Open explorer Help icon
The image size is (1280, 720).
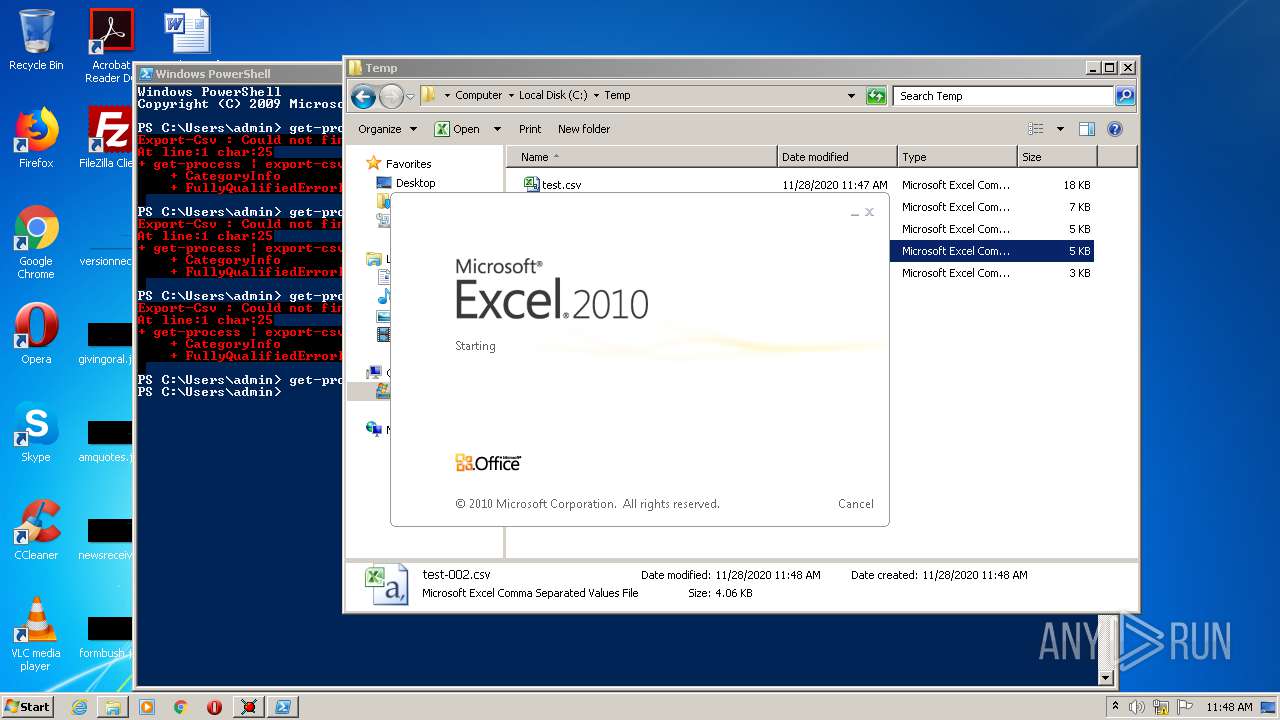(1115, 129)
